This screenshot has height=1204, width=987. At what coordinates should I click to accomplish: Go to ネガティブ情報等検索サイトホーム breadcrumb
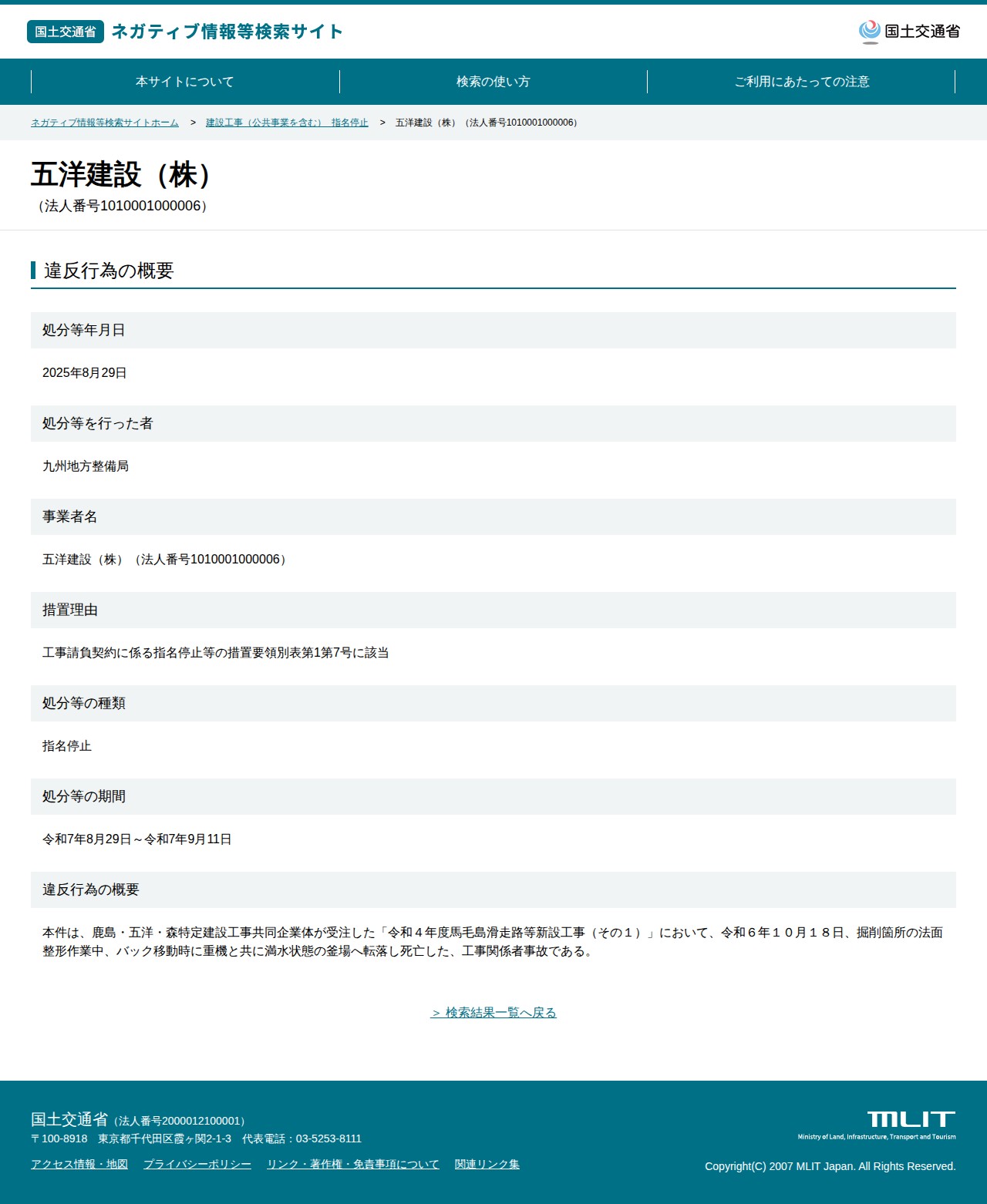click(105, 123)
